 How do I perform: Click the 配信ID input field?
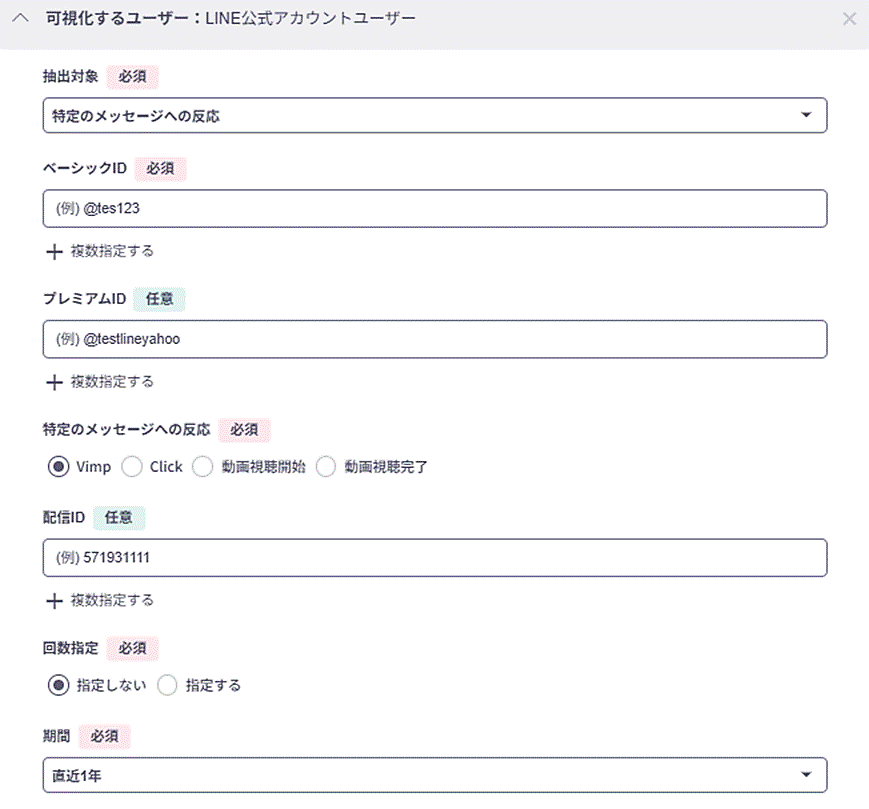pyautogui.click(x=434, y=558)
